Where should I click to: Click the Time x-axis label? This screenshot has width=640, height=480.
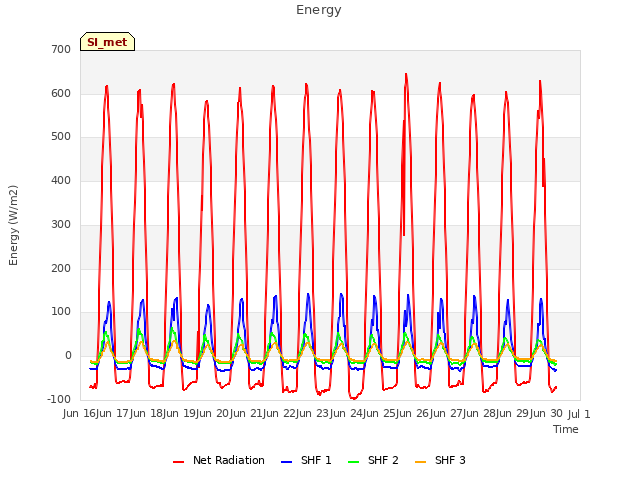tap(566, 429)
